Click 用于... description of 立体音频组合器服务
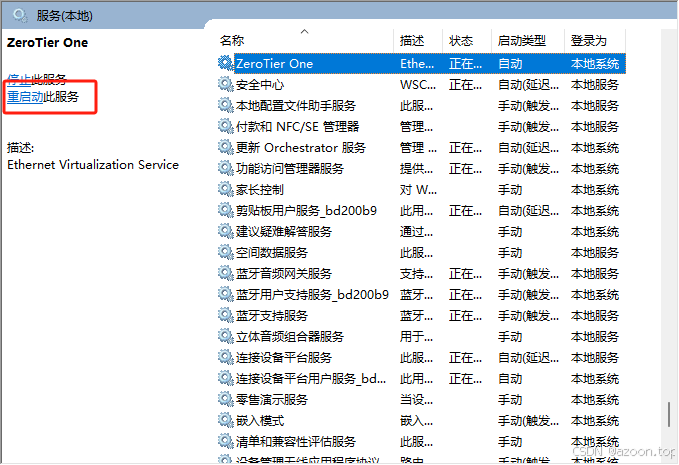Image resolution: width=679 pixels, height=465 pixels. (x=416, y=336)
